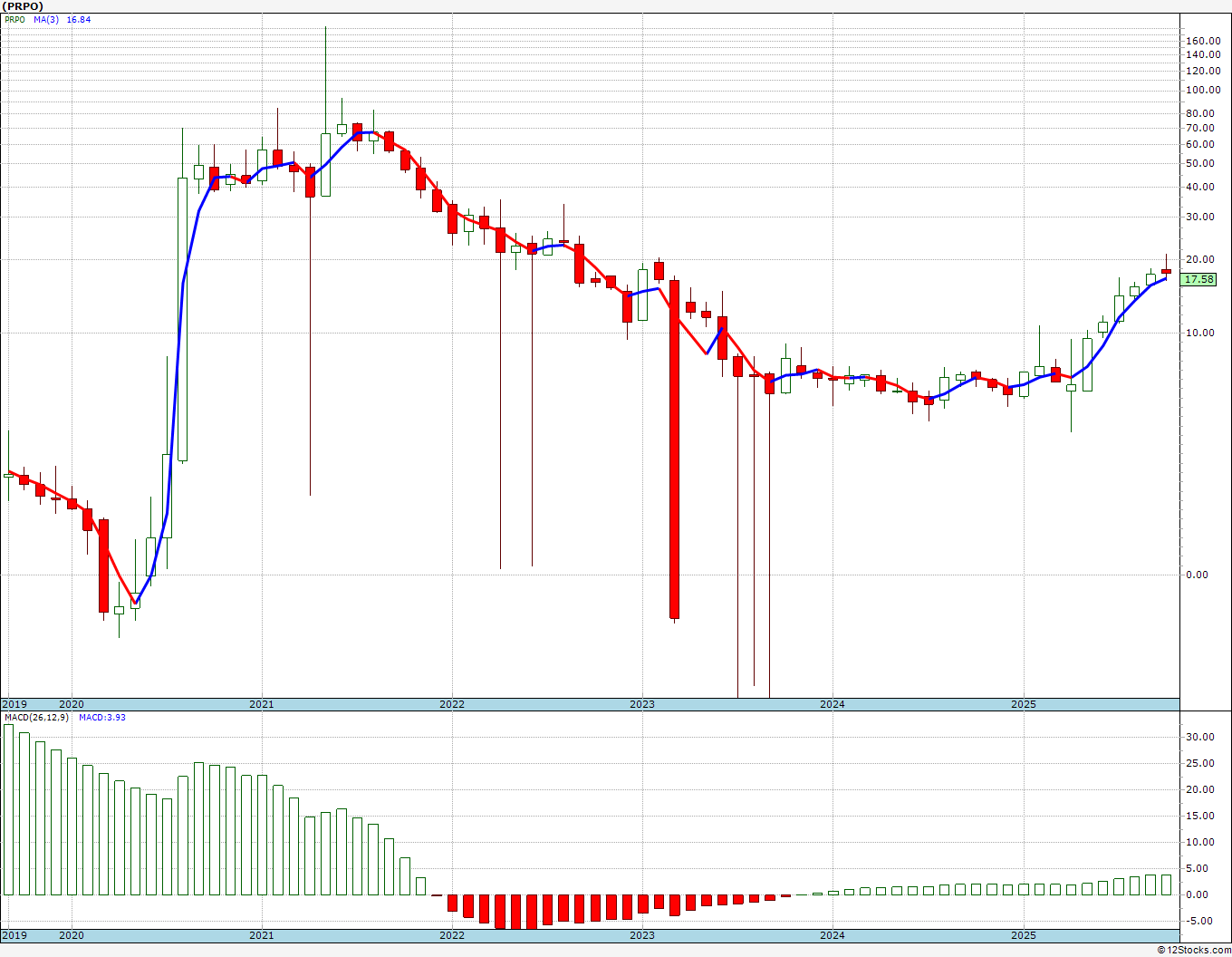Click 2025 on the price chart time axis
Viewport: 1232px width, 957px height.
1023,704
